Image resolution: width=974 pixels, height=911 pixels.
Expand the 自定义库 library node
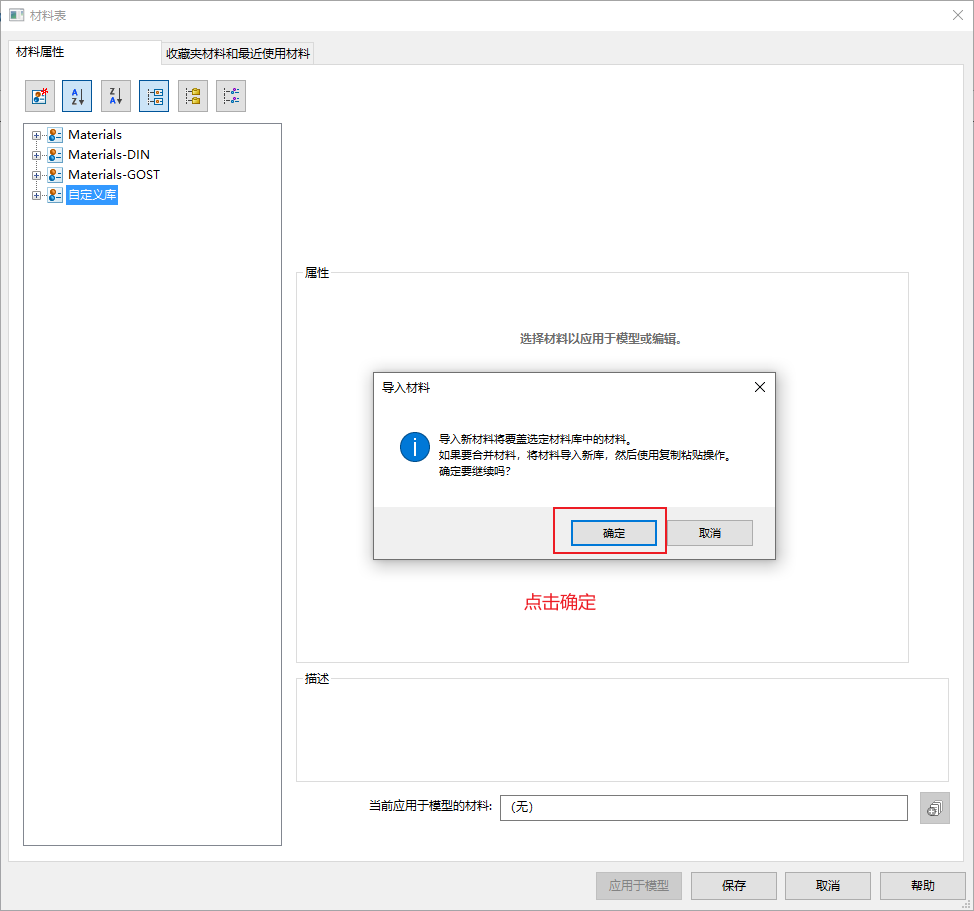click(36, 196)
